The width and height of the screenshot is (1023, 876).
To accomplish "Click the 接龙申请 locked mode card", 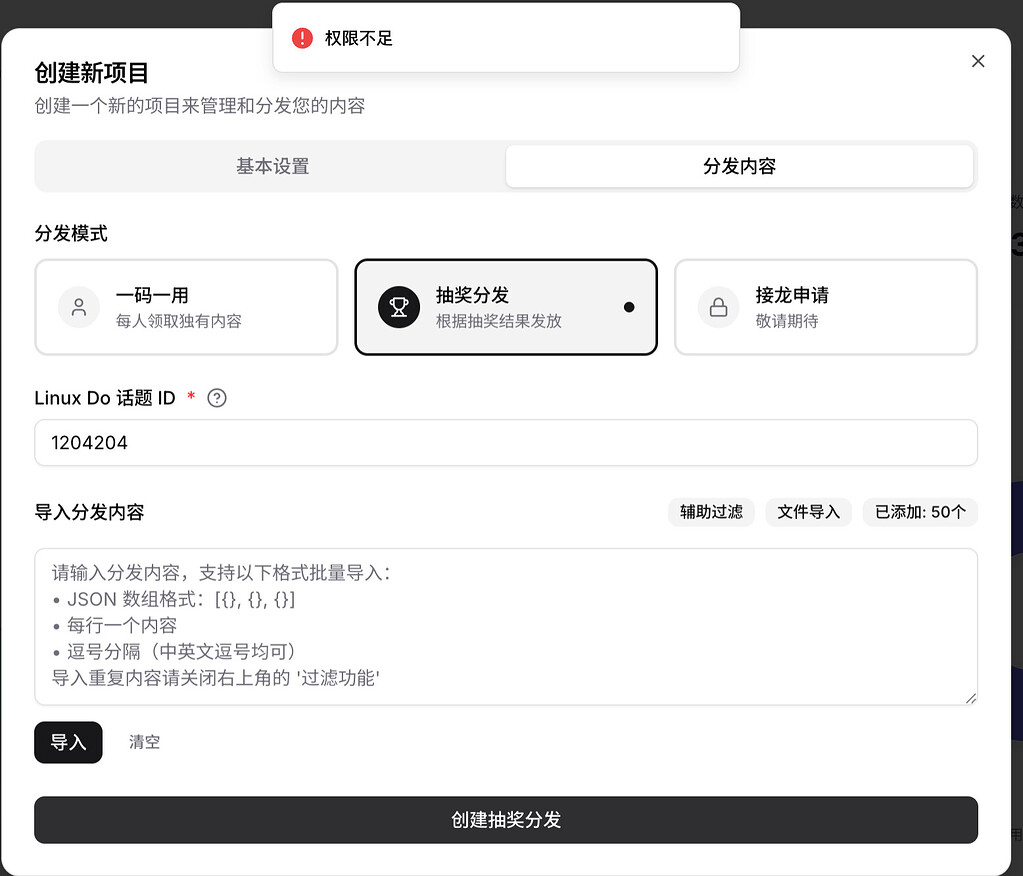I will point(825,307).
